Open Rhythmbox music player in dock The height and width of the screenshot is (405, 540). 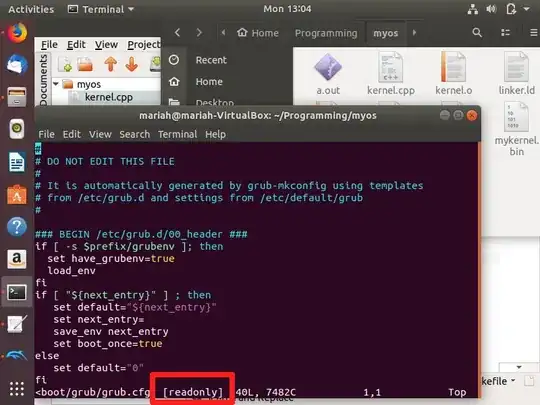(x=17, y=129)
